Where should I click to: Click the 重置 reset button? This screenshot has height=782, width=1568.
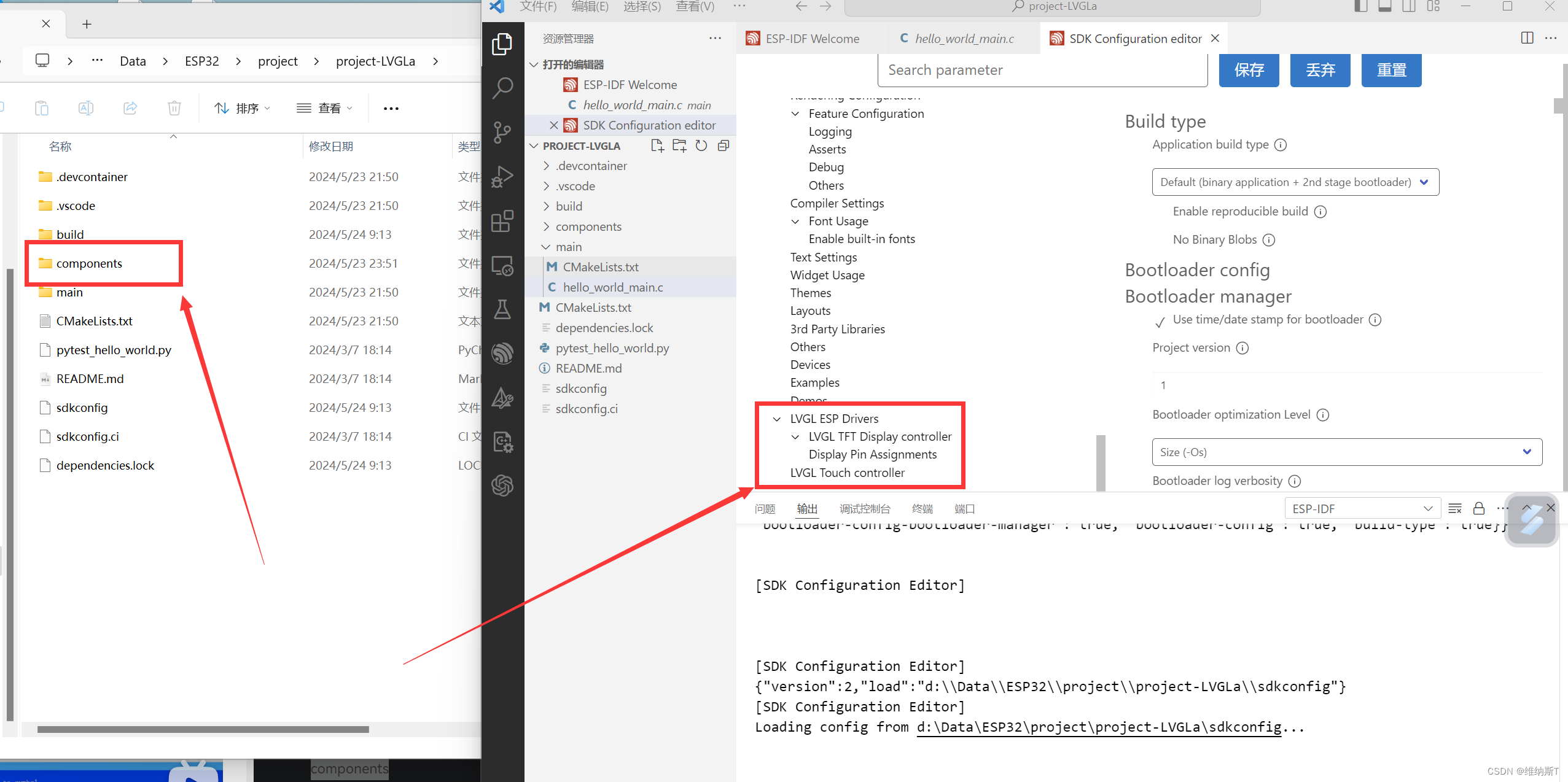(x=1391, y=70)
